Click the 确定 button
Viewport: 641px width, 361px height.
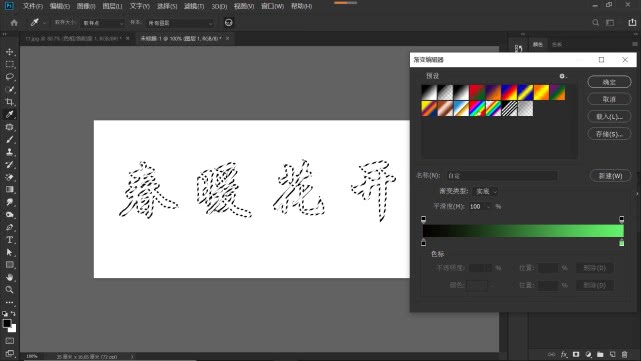pyautogui.click(x=609, y=82)
